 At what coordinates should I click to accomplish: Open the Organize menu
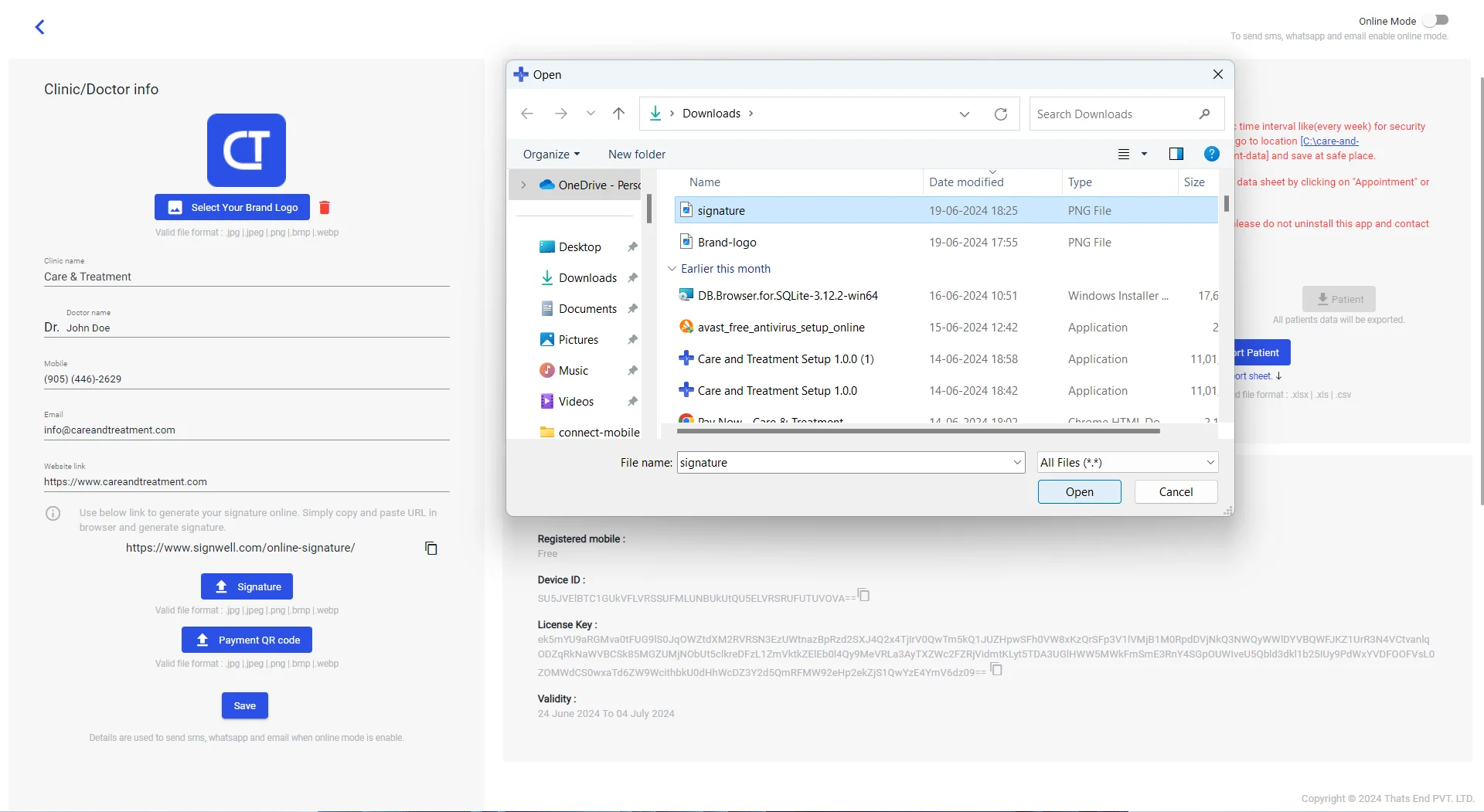551,155
